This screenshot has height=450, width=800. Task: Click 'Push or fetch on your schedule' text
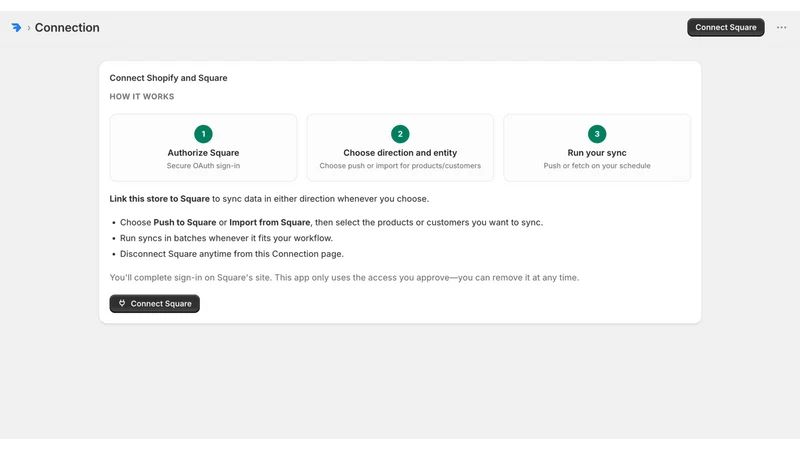coord(597,166)
